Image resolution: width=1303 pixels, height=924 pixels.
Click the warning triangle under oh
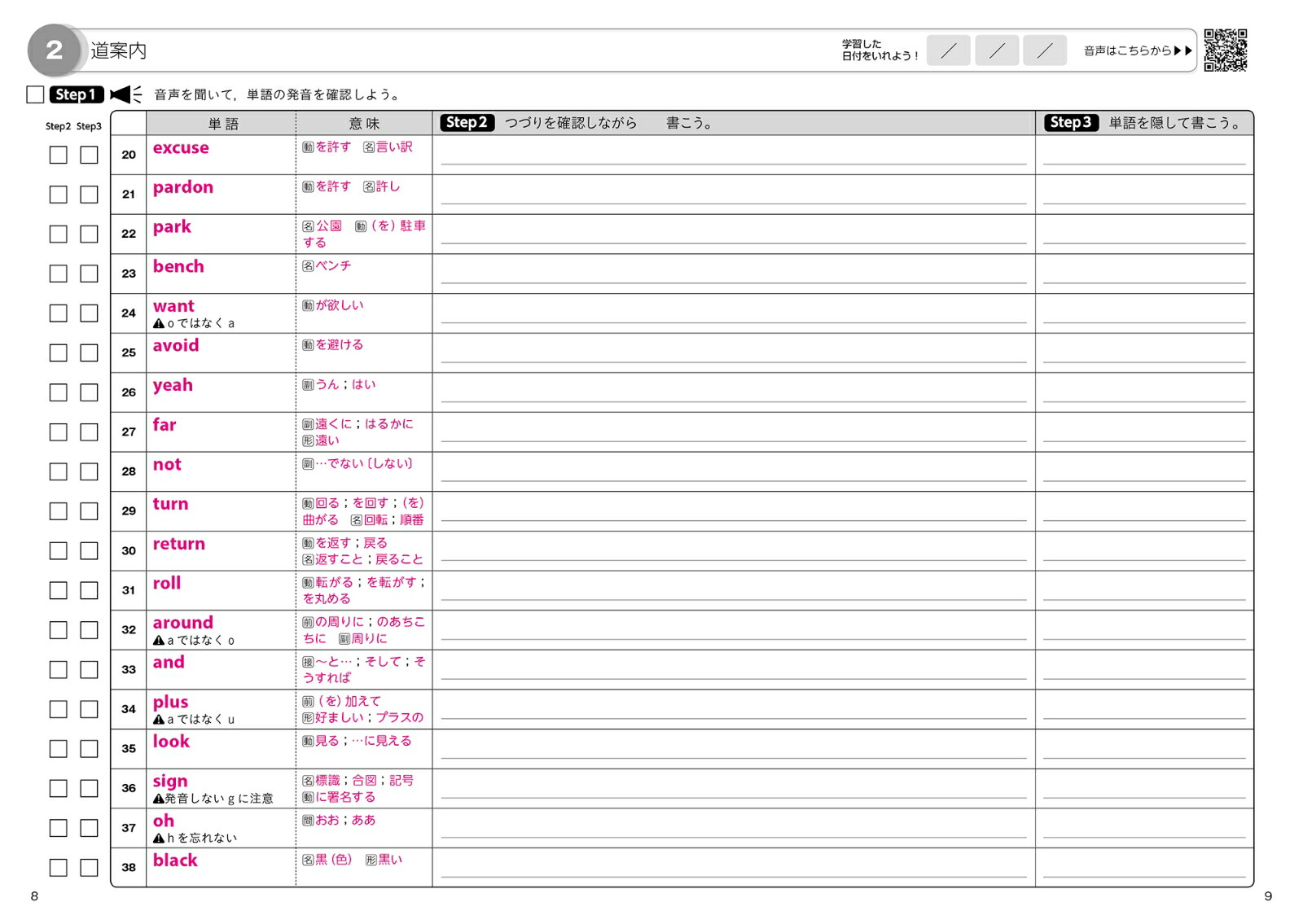pyautogui.click(x=159, y=839)
